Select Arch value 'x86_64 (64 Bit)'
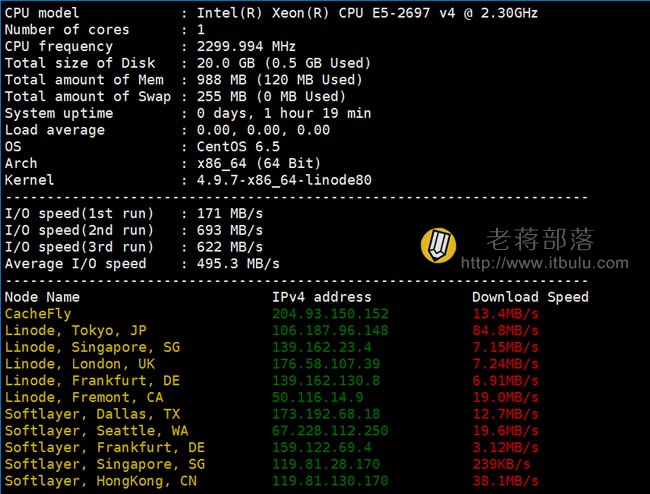This screenshot has height=494, width=650. click(x=259, y=163)
